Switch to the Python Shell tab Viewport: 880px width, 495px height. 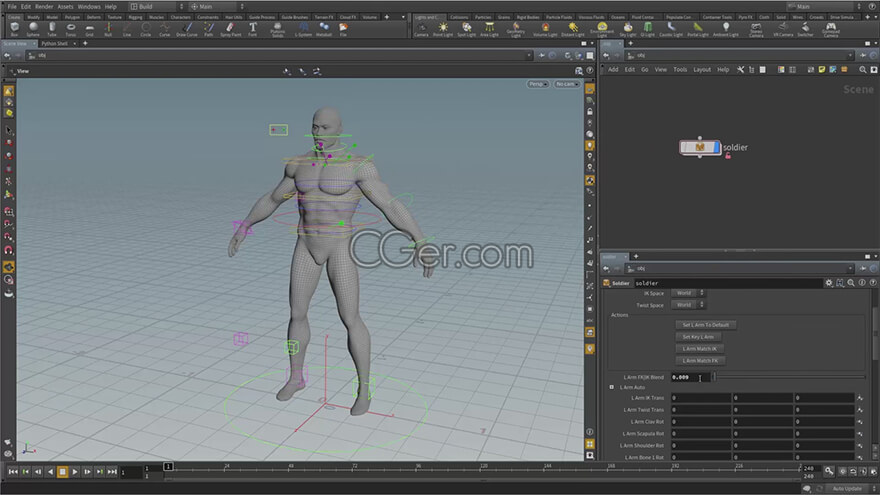pos(54,43)
